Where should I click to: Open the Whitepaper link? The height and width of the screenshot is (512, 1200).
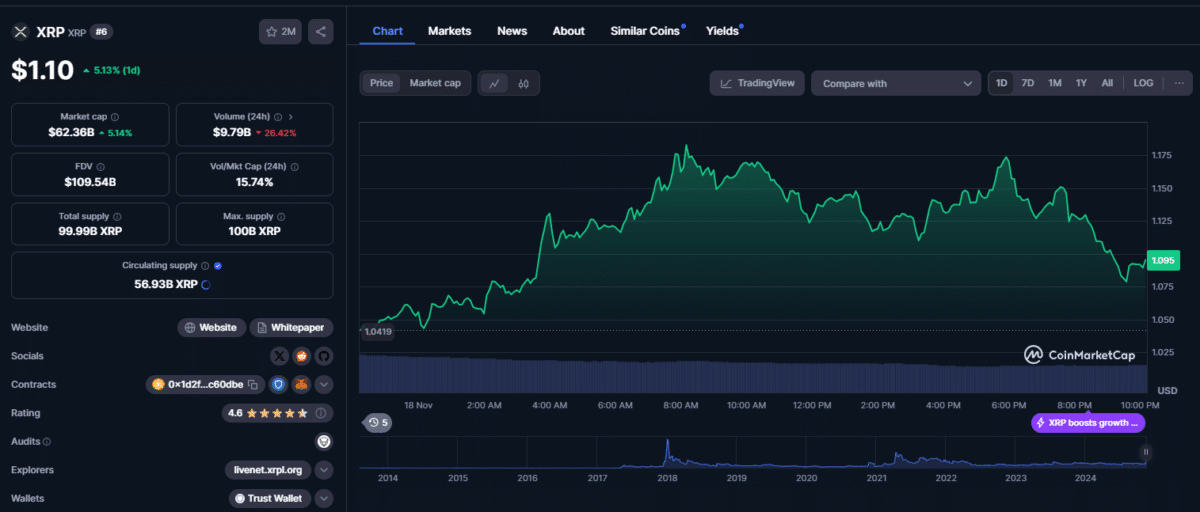291,327
